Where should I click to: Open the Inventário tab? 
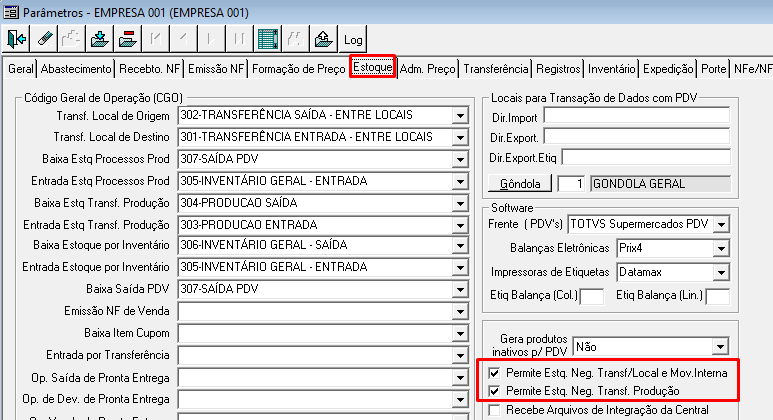611,69
